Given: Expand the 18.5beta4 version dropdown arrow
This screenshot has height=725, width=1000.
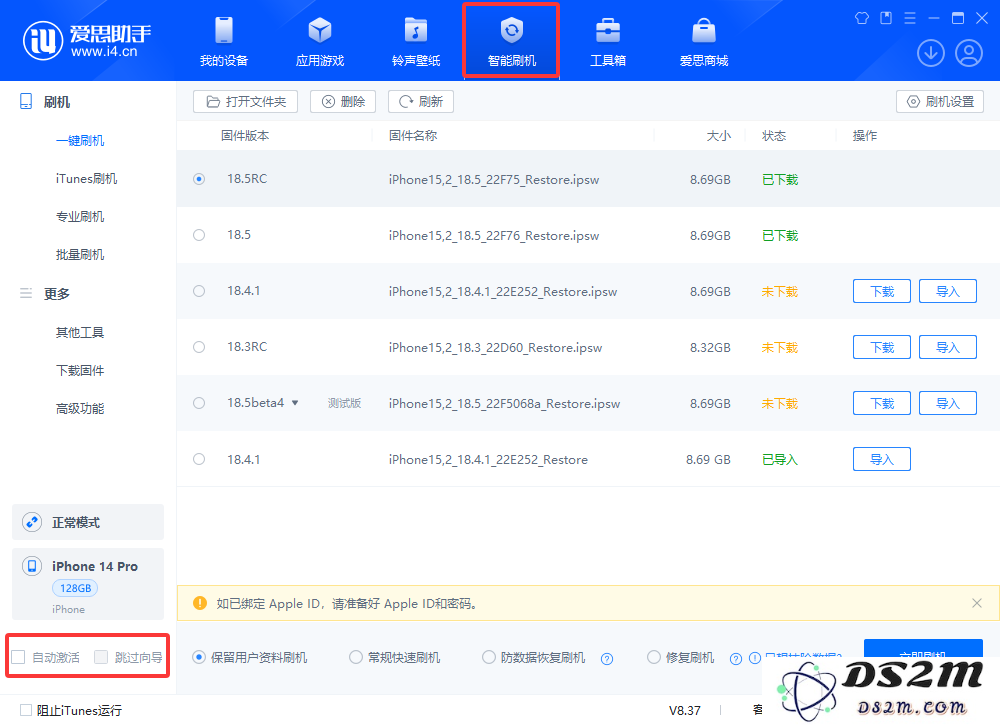Looking at the screenshot, I should point(295,403).
